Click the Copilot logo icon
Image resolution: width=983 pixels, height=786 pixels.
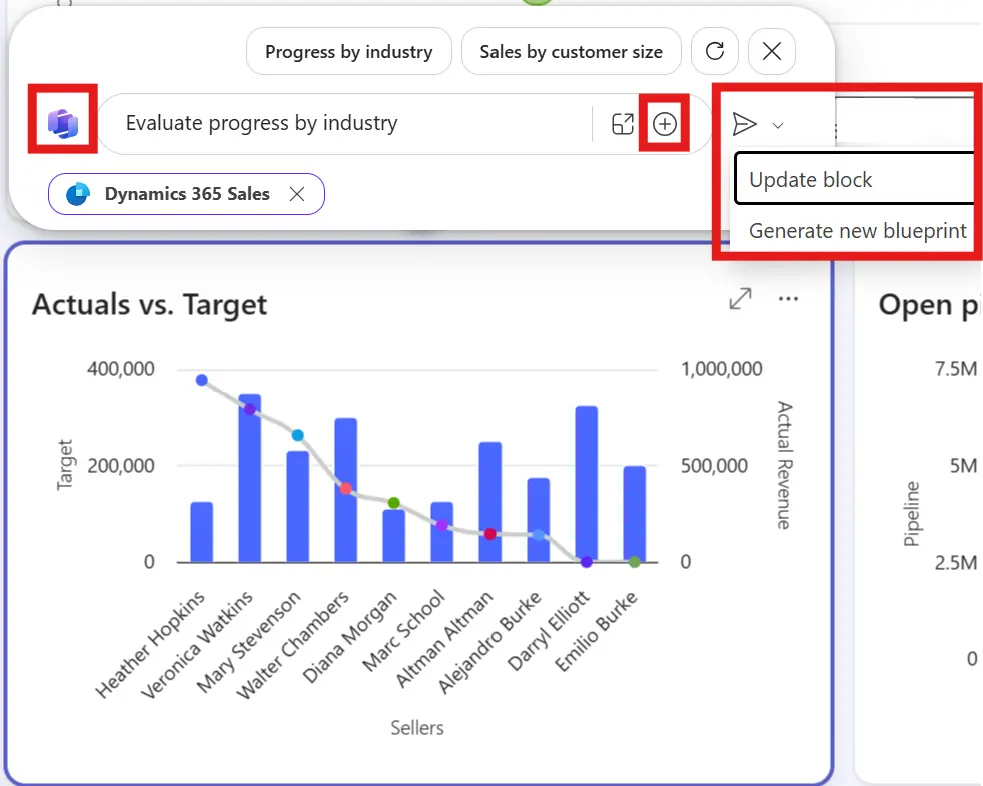coord(62,123)
